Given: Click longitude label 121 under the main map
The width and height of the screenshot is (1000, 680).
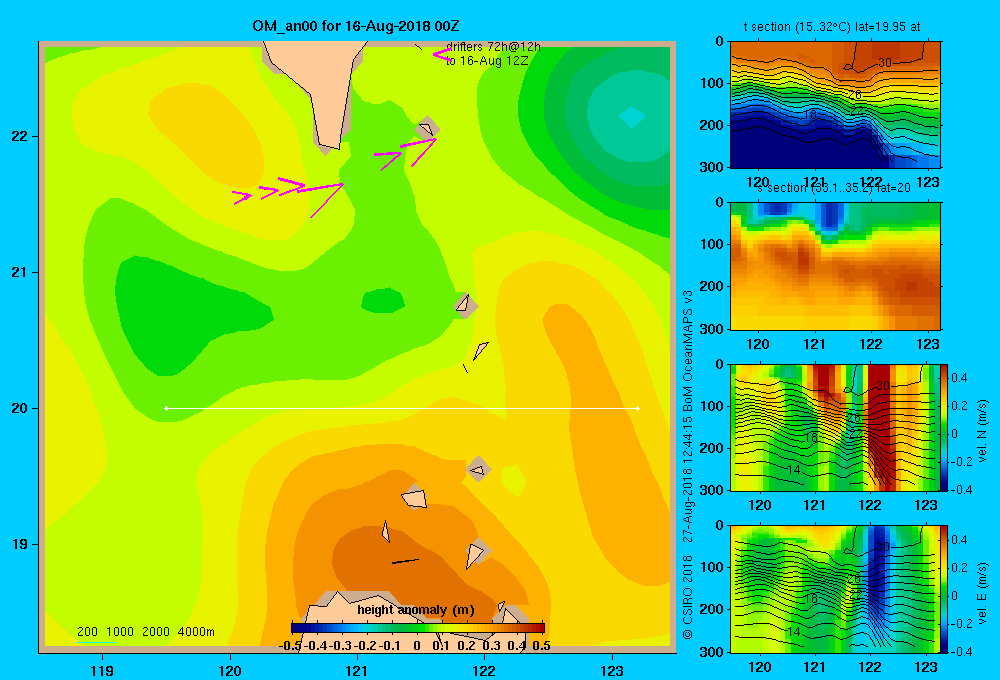Looking at the screenshot, I should click(357, 670).
